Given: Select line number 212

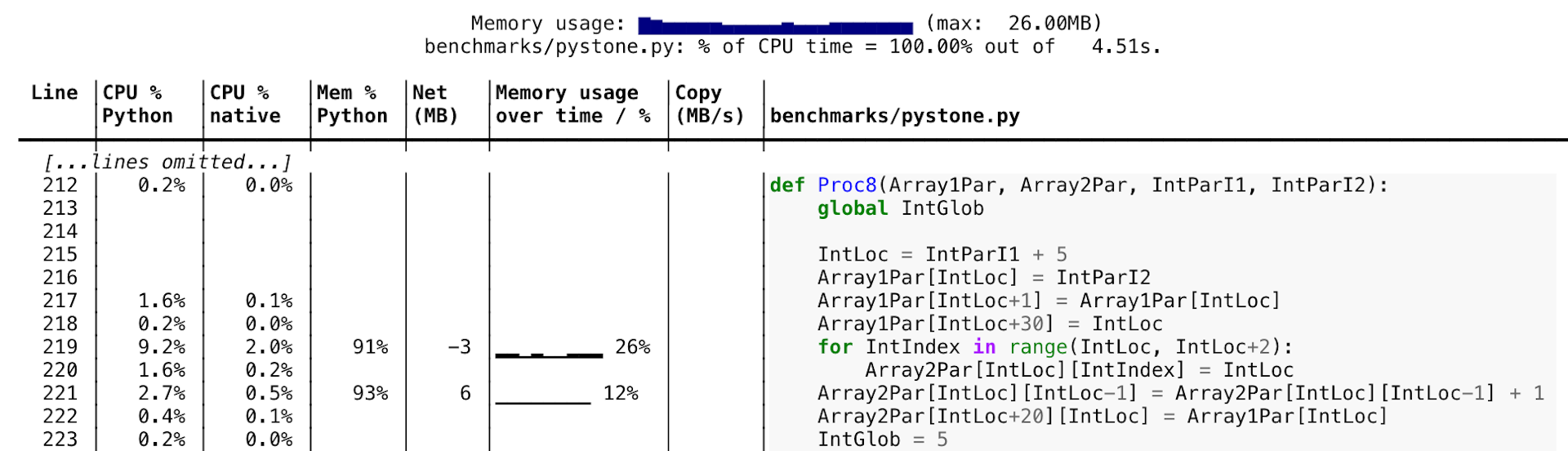Looking at the screenshot, I should tap(60, 185).
